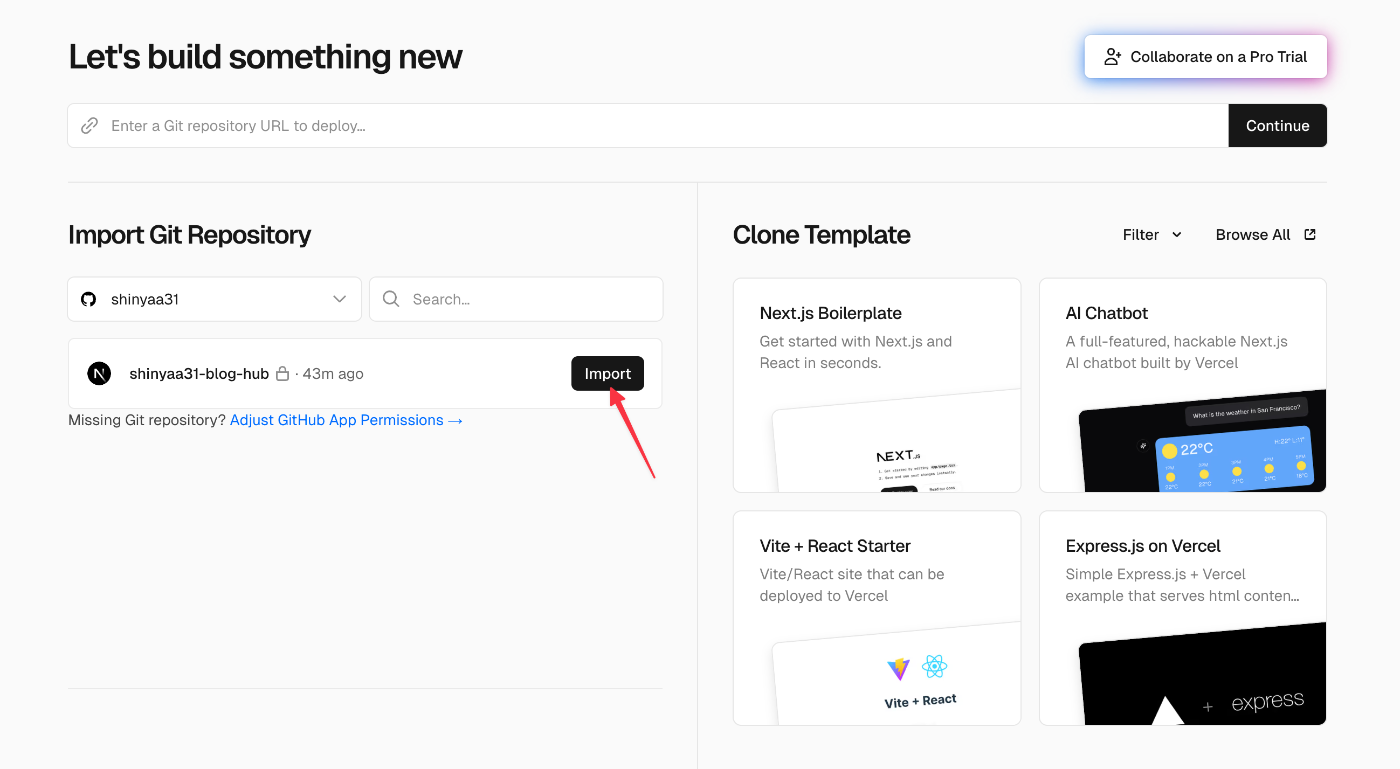The width and height of the screenshot is (1400, 769).
Task: Select the Next.js Boilerplate template title
Action: [831, 313]
